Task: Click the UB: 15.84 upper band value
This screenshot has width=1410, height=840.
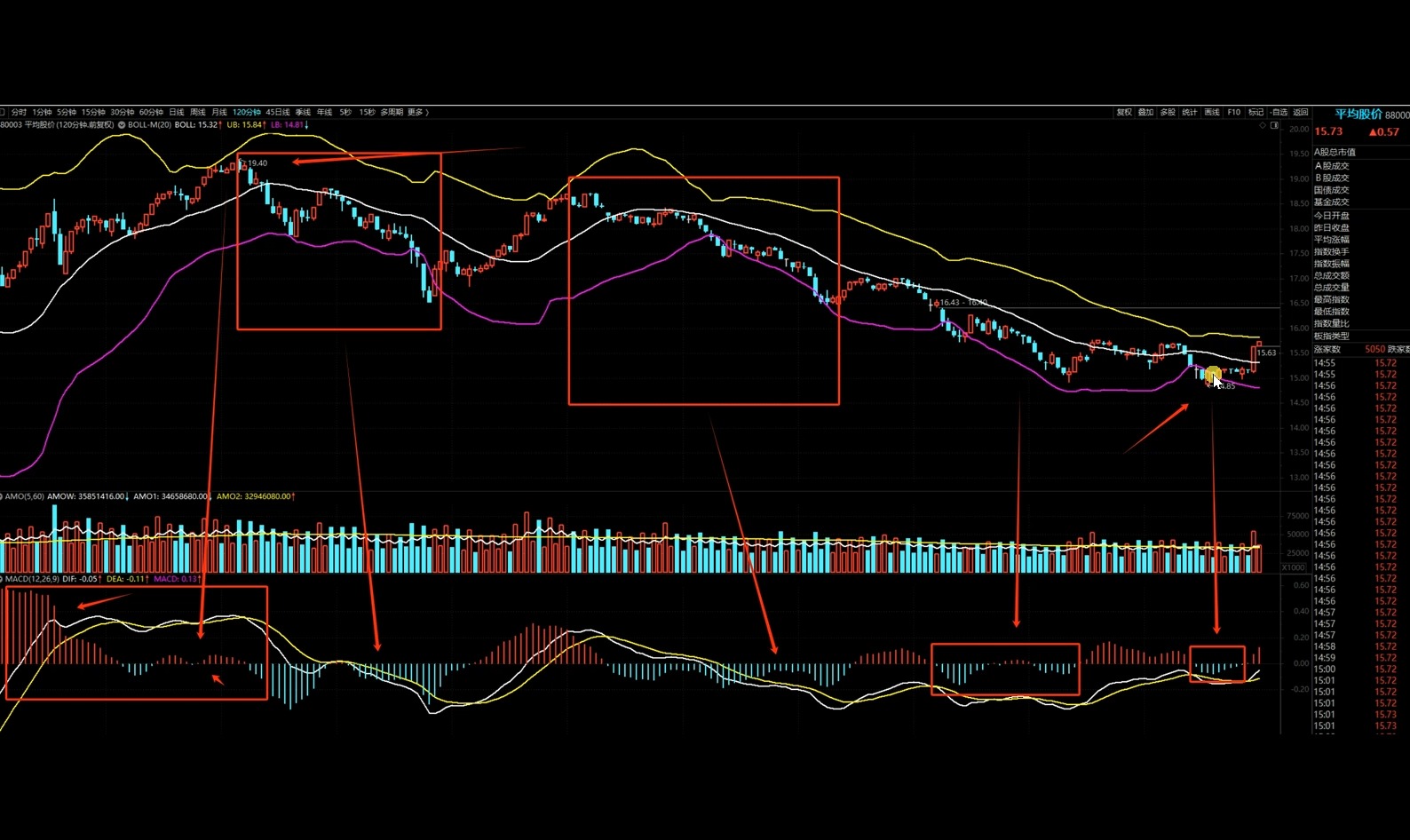Action: [246, 124]
